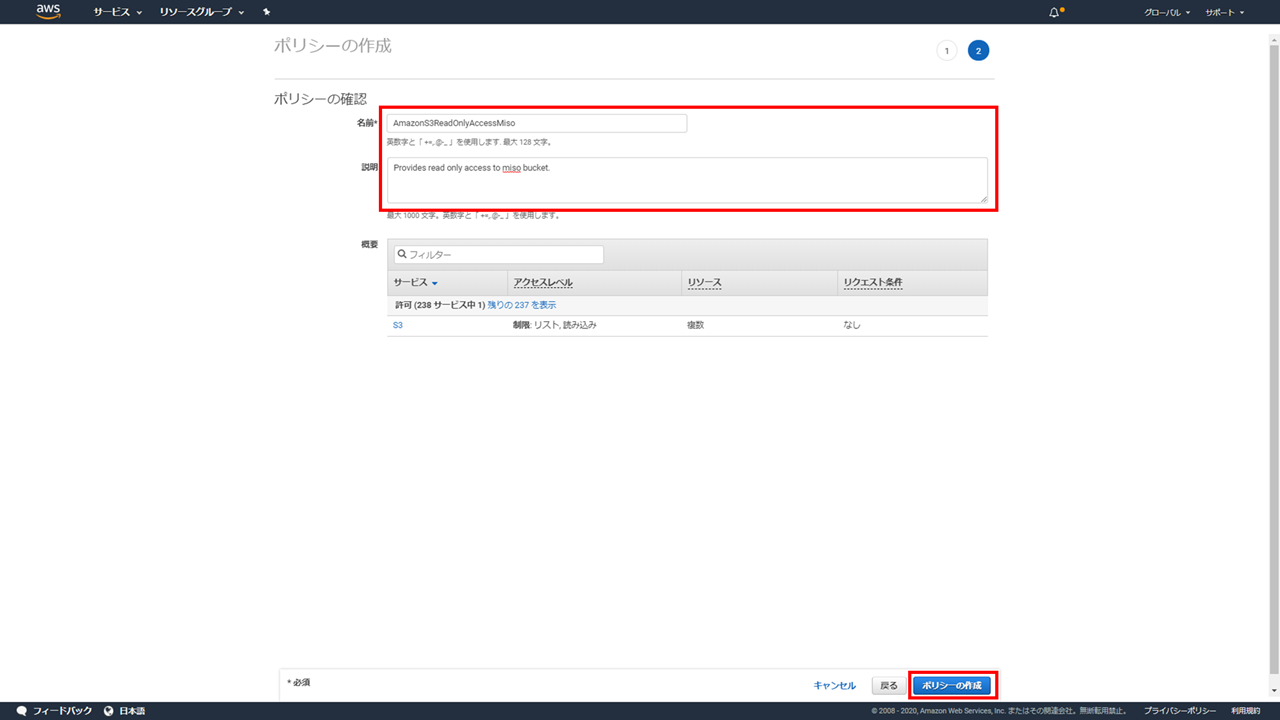Click the description text area
Screen dimensions: 1280x720
click(686, 180)
